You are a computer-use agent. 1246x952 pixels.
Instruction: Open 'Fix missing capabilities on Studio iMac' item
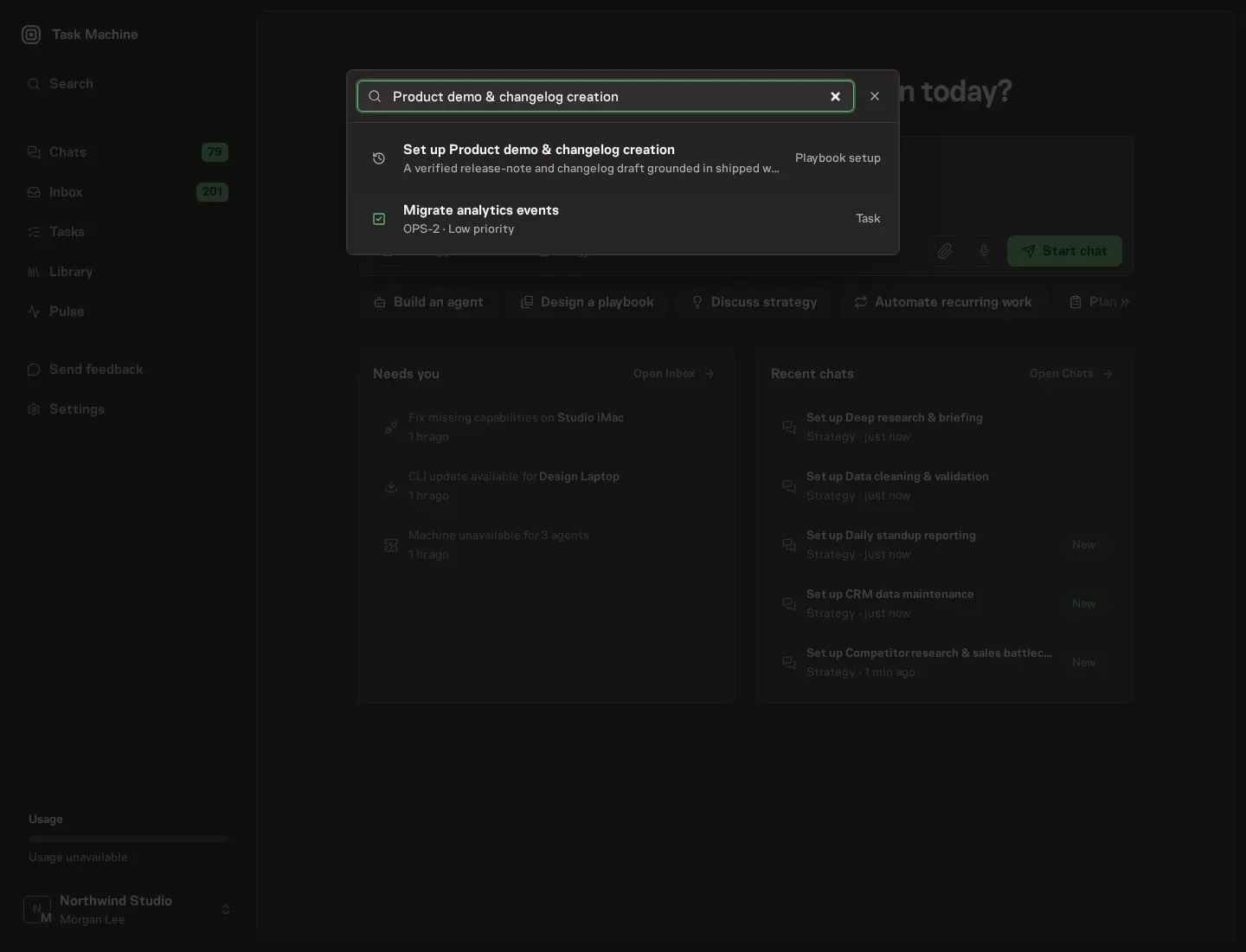pyautogui.click(x=547, y=428)
